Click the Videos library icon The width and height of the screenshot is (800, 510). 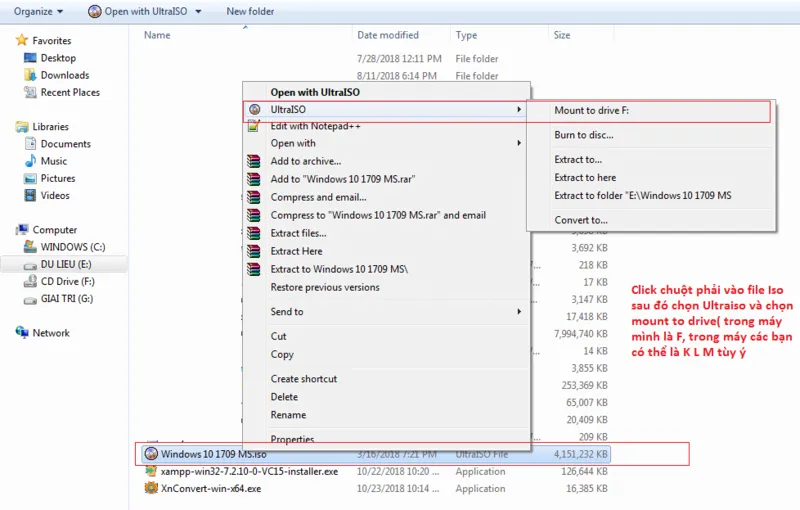tap(30, 195)
